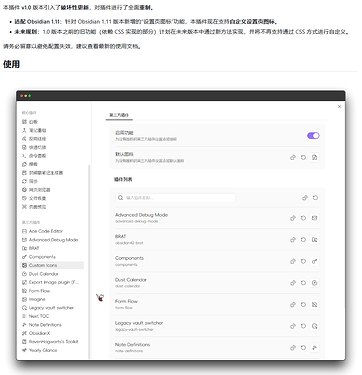Reset the Legacy vault switcher icon

pyautogui.click(x=303, y=326)
